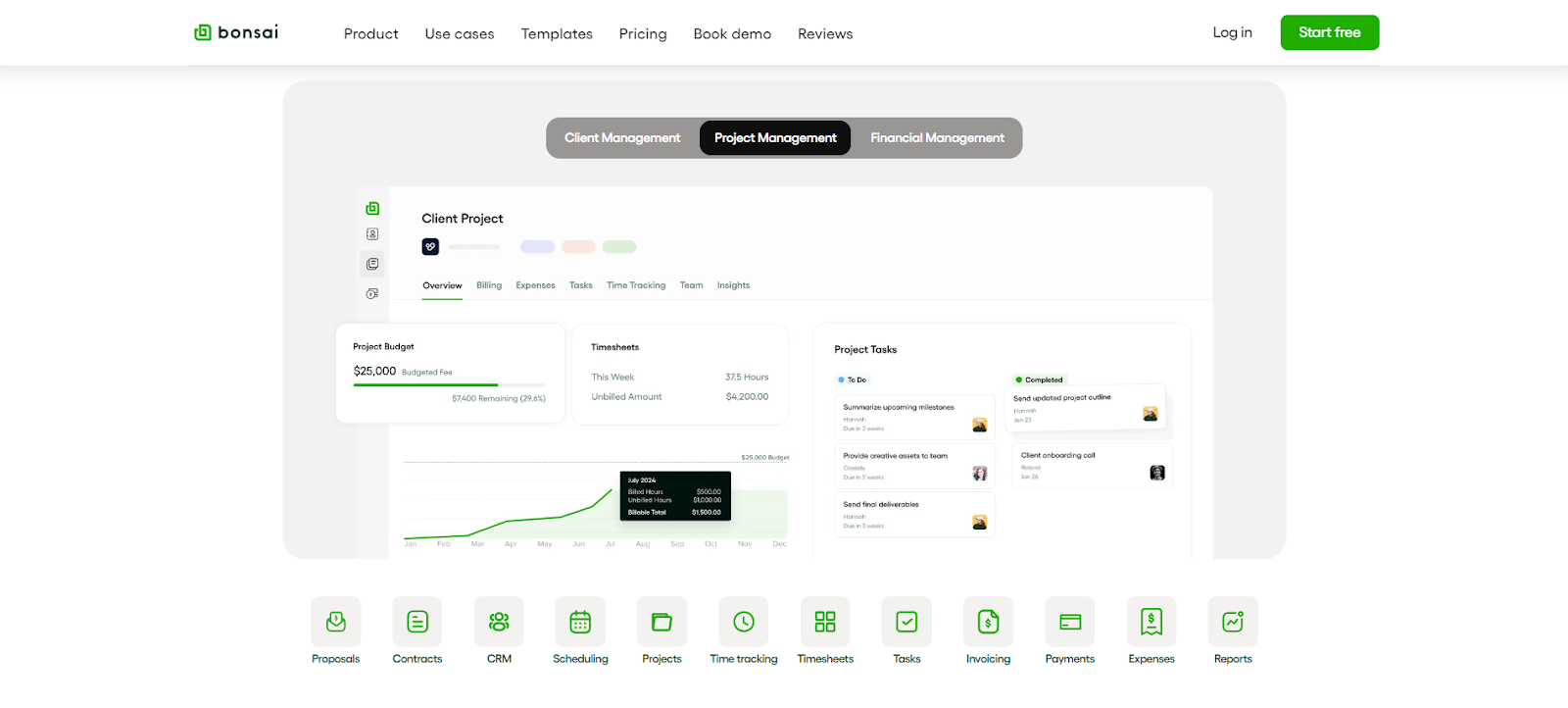Click the green bonsai sidebar icon
This screenshot has height=708, width=1568.
click(x=372, y=209)
